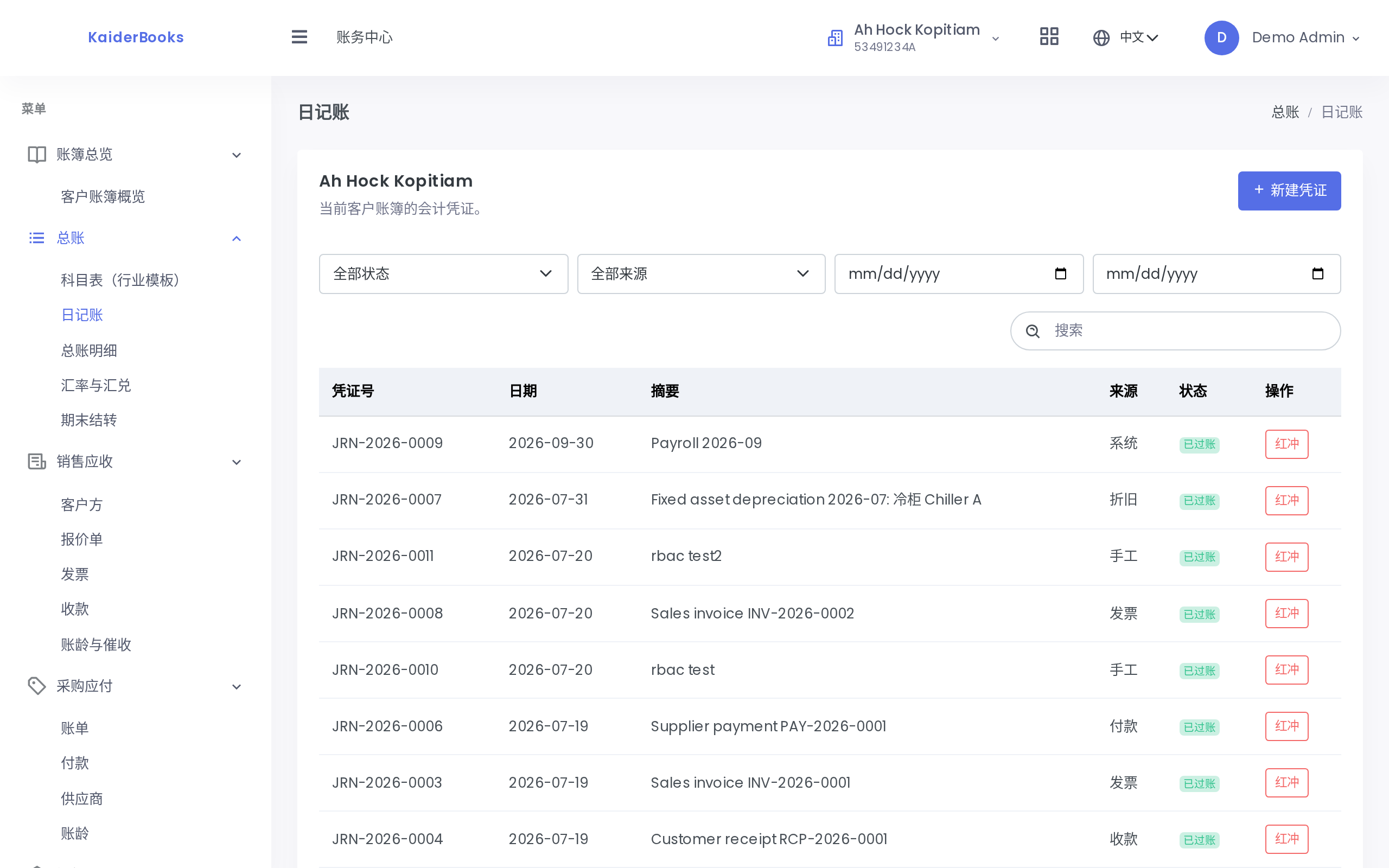Open 供应商 in sidebar
This screenshot has height=868, width=1389.
click(x=82, y=799)
